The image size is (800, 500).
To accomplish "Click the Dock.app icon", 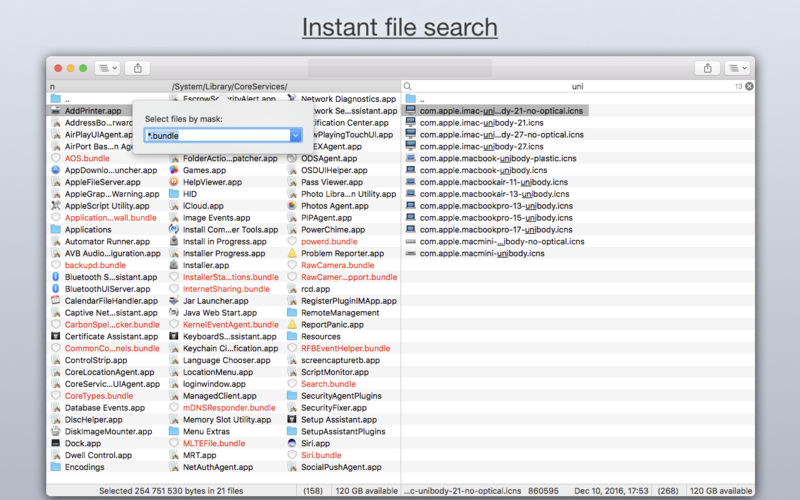I will 56,443.
